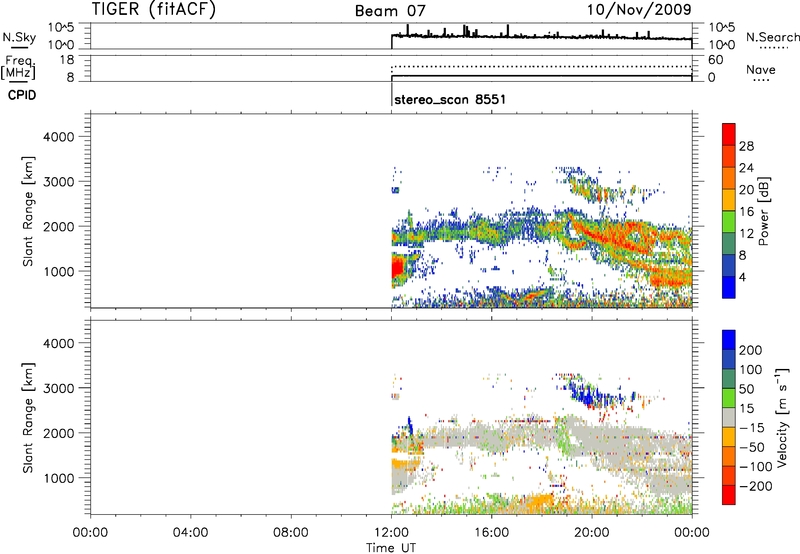Select the Freq. [MHz] axis label
The height and width of the screenshot is (554, 800).
pyautogui.click(x=19, y=67)
